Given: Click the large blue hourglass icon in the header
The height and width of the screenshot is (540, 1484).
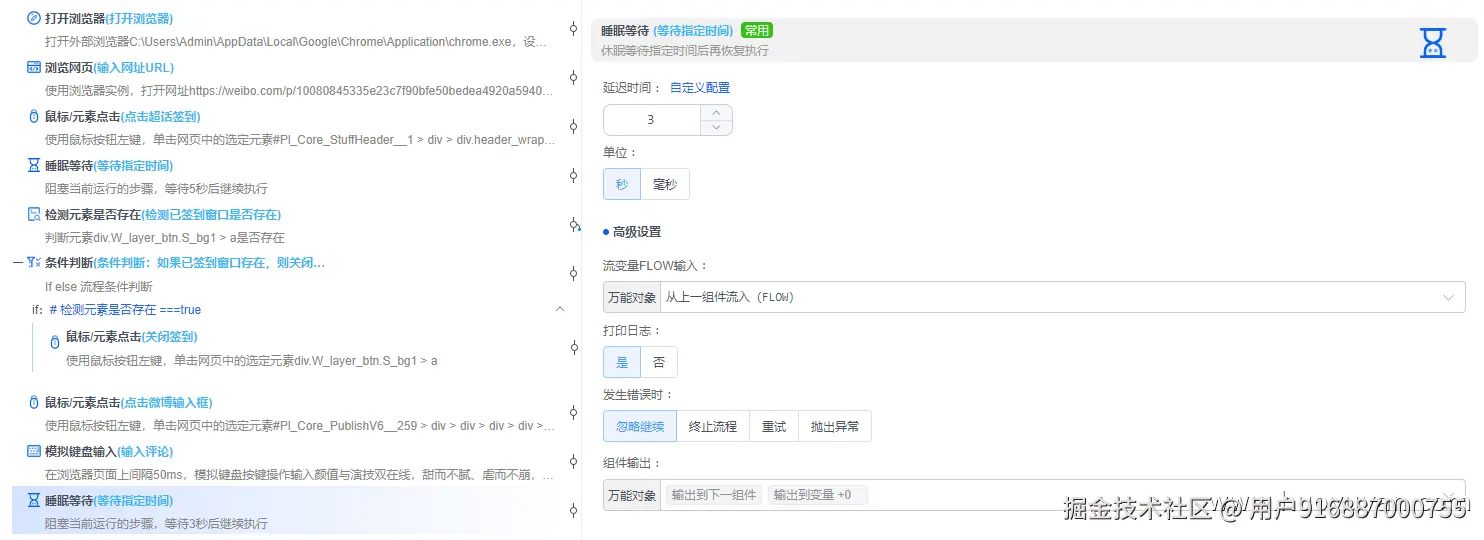Looking at the screenshot, I should pos(1433,43).
